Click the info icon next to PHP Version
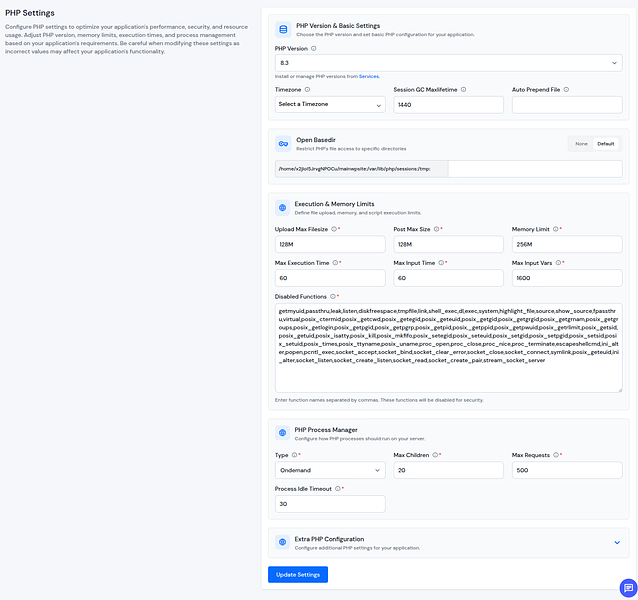This screenshot has height=600, width=638. (x=314, y=48)
